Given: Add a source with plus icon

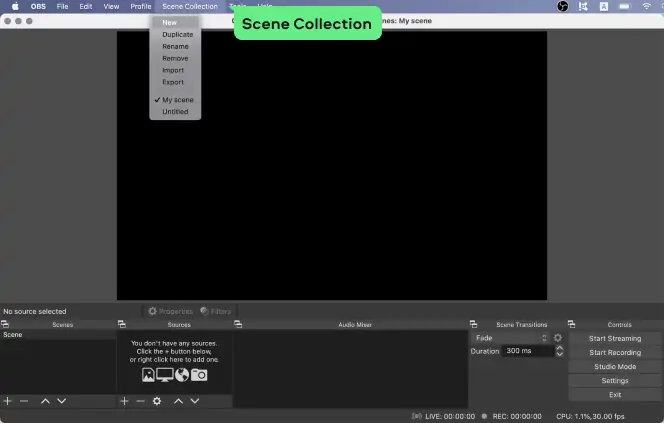Looking at the screenshot, I should (x=124, y=401).
